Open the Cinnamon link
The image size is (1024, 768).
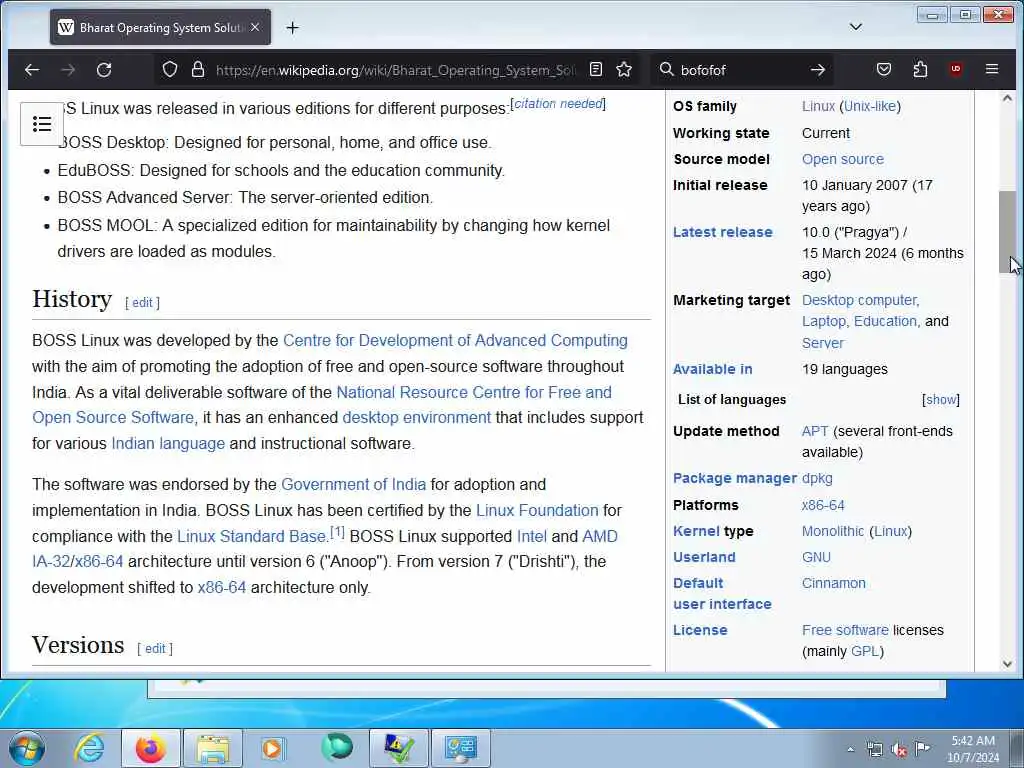pyautogui.click(x=833, y=584)
